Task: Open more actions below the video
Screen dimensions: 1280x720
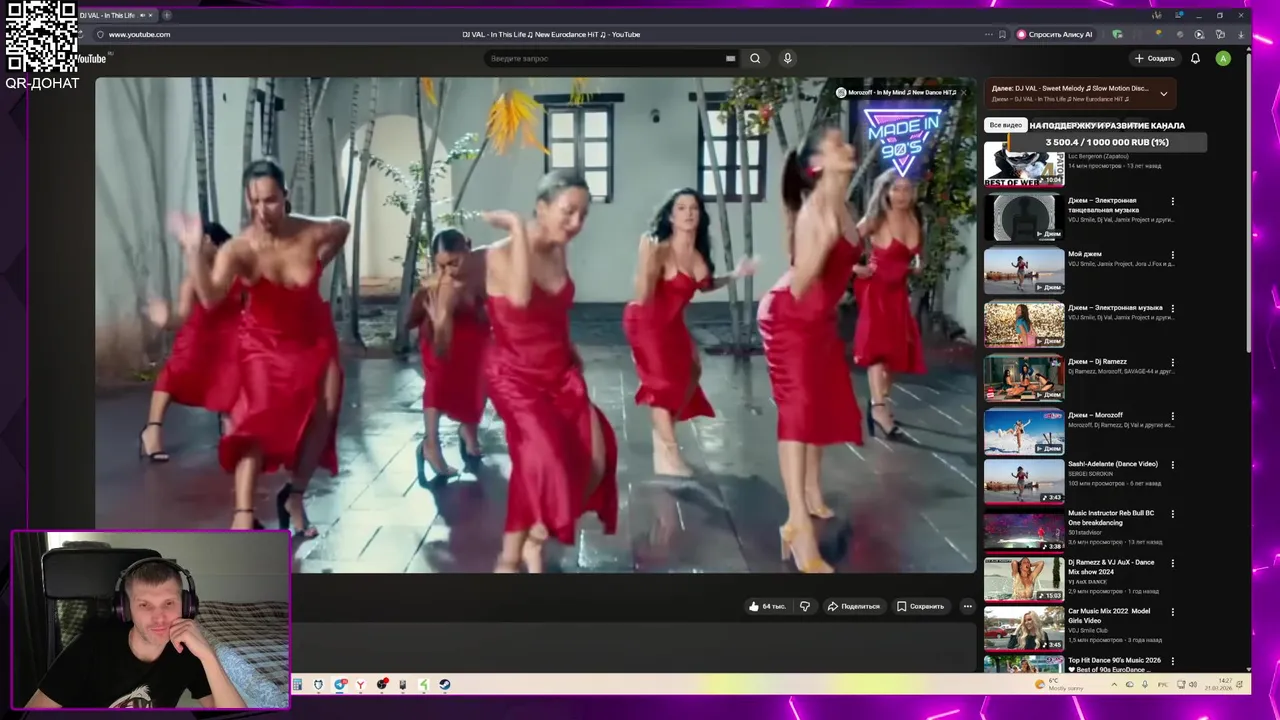Action: point(967,606)
